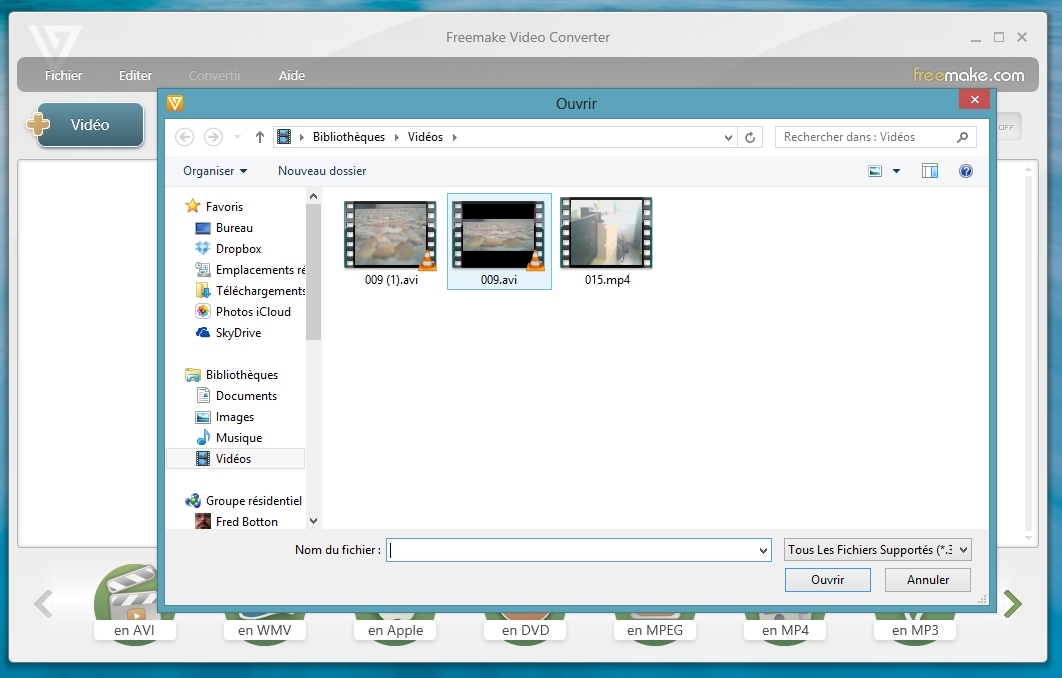
Task: Expand the Nom du fichier history dropdown
Action: click(763, 550)
